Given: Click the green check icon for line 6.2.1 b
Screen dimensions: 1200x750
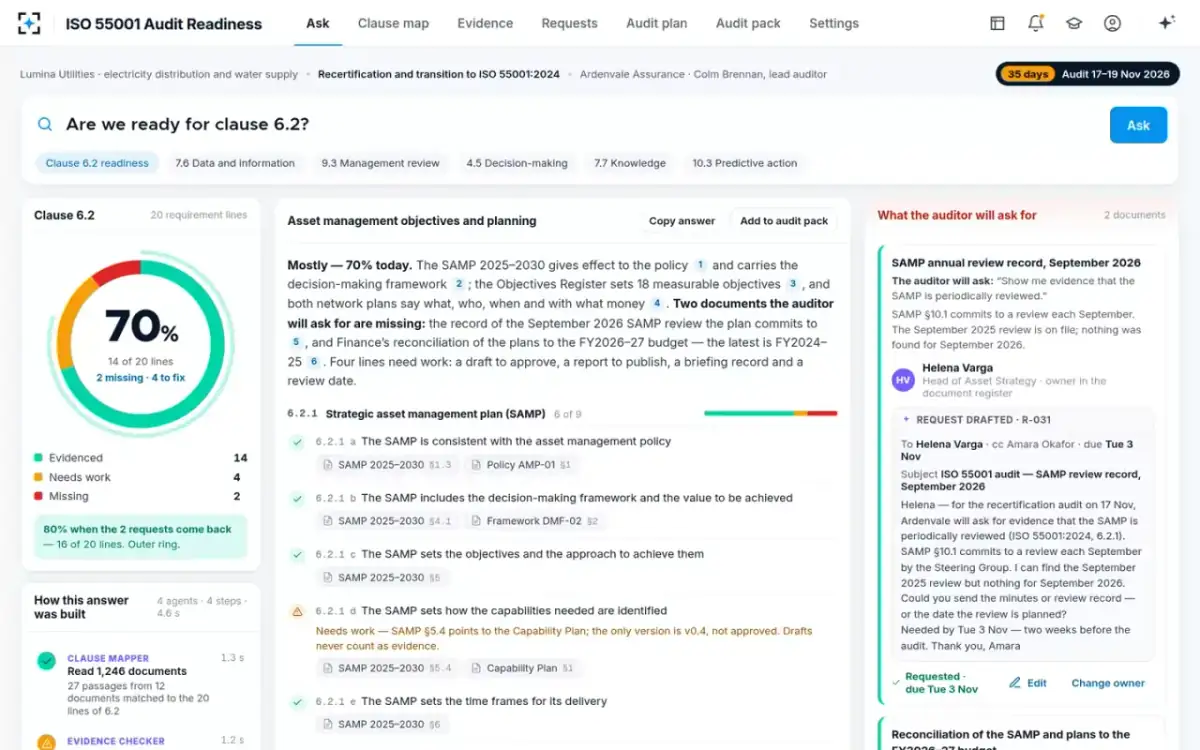Looking at the screenshot, I should pyautogui.click(x=297, y=498).
